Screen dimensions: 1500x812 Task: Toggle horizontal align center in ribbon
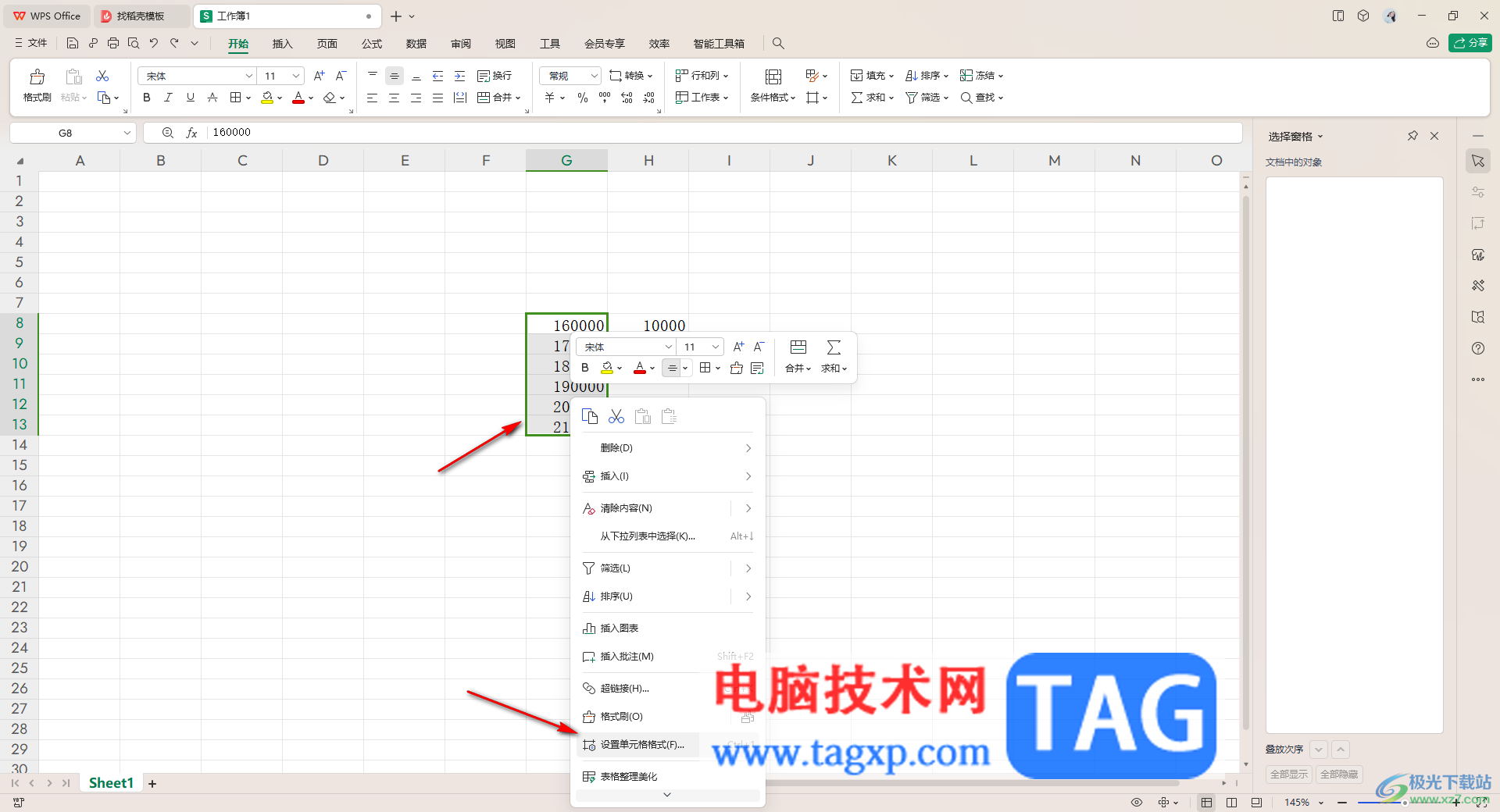395,98
